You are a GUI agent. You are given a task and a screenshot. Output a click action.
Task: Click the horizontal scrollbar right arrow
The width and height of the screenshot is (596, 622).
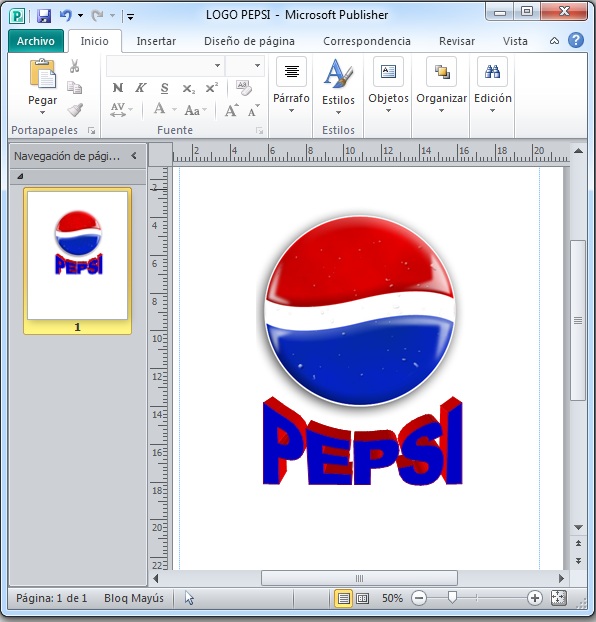point(561,578)
